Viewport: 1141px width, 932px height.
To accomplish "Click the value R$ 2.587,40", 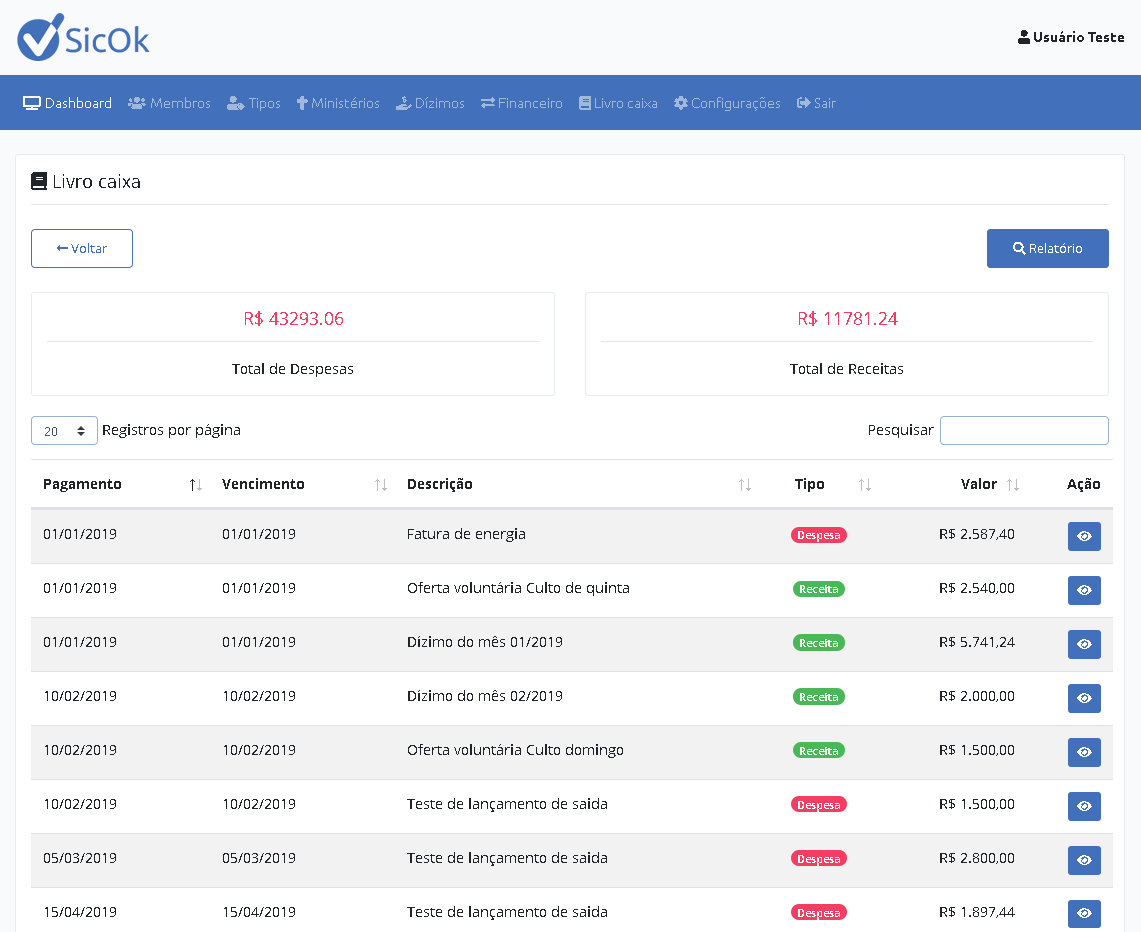I will (977, 534).
